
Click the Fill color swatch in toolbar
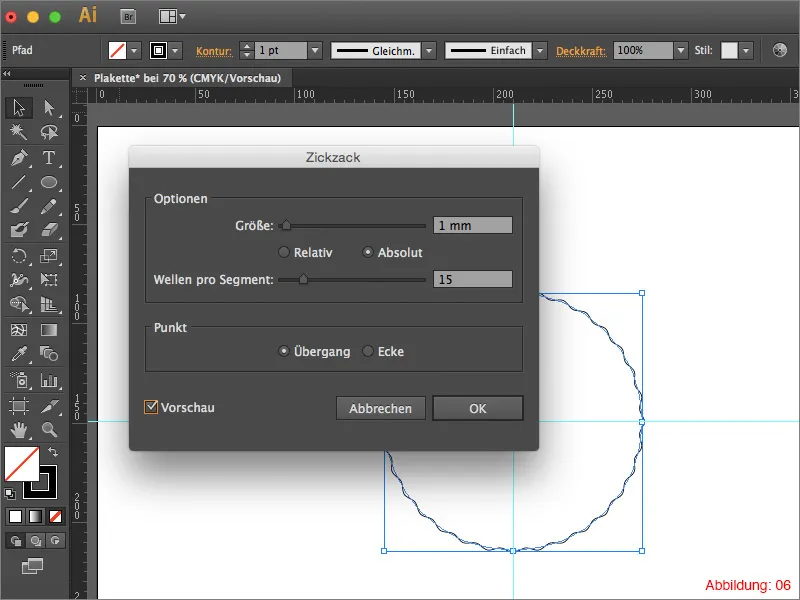click(22, 464)
